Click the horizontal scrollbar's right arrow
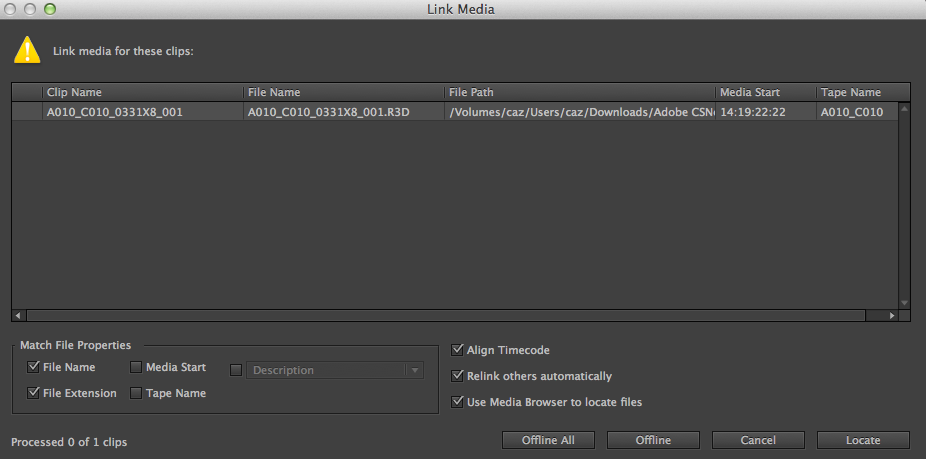Screen dimensions: 926x459 (892, 315)
